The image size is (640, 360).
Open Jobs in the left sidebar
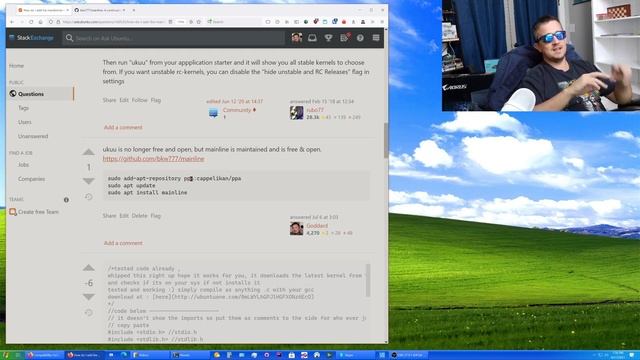(x=23, y=165)
